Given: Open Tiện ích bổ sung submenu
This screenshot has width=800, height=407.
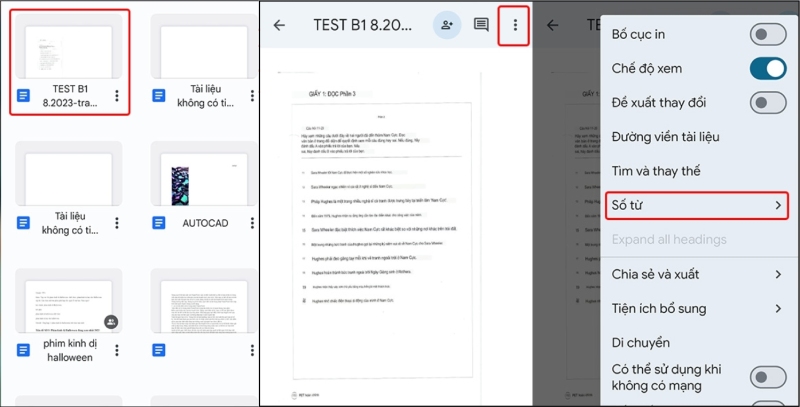Looking at the screenshot, I should tap(697, 309).
